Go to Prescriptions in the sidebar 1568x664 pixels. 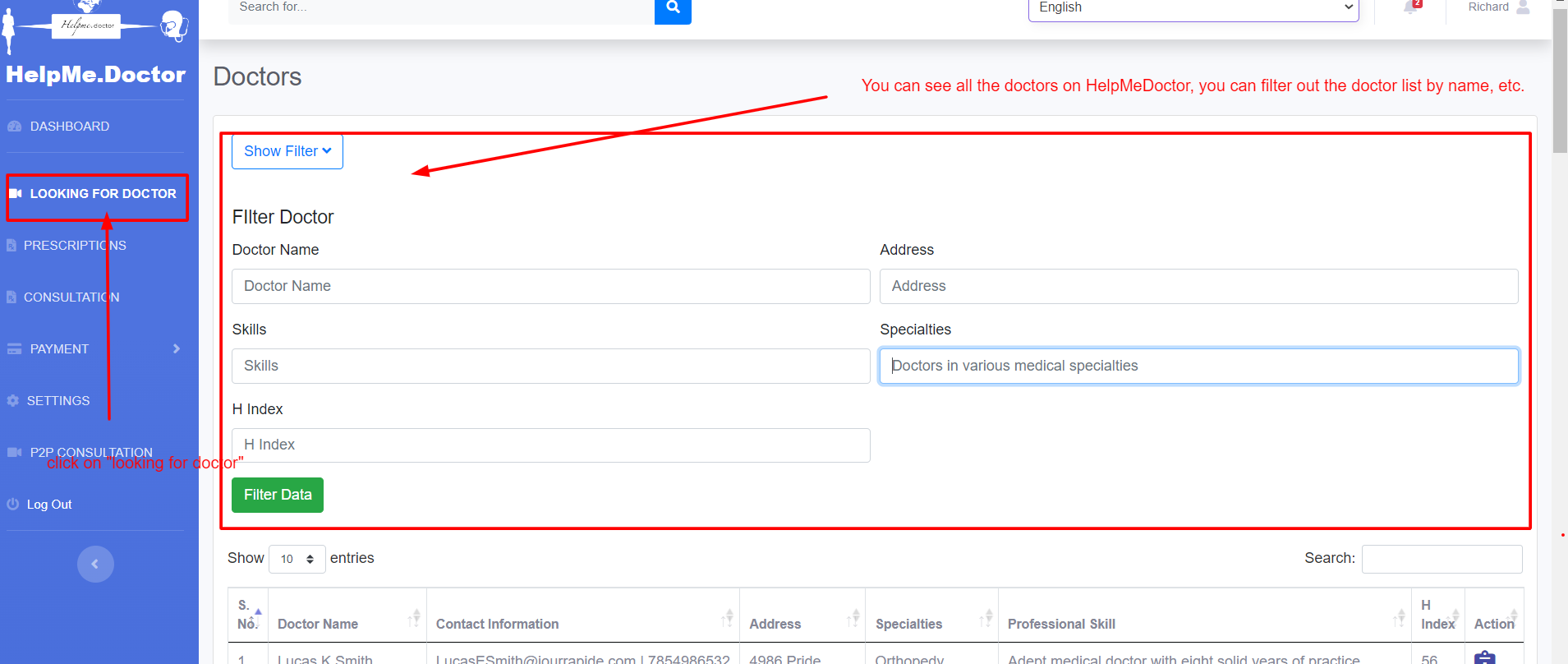[75, 246]
